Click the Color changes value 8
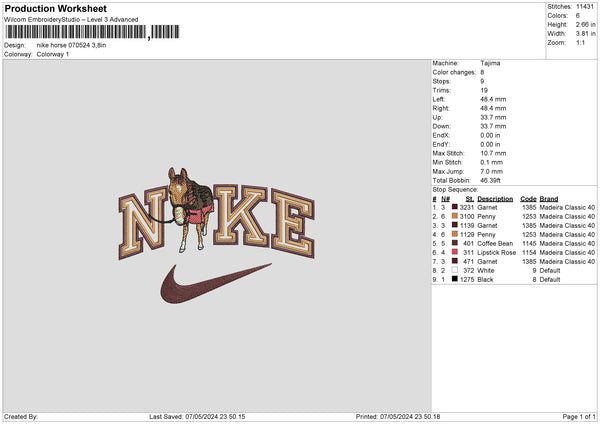This screenshot has width=600, height=424. coord(482,72)
